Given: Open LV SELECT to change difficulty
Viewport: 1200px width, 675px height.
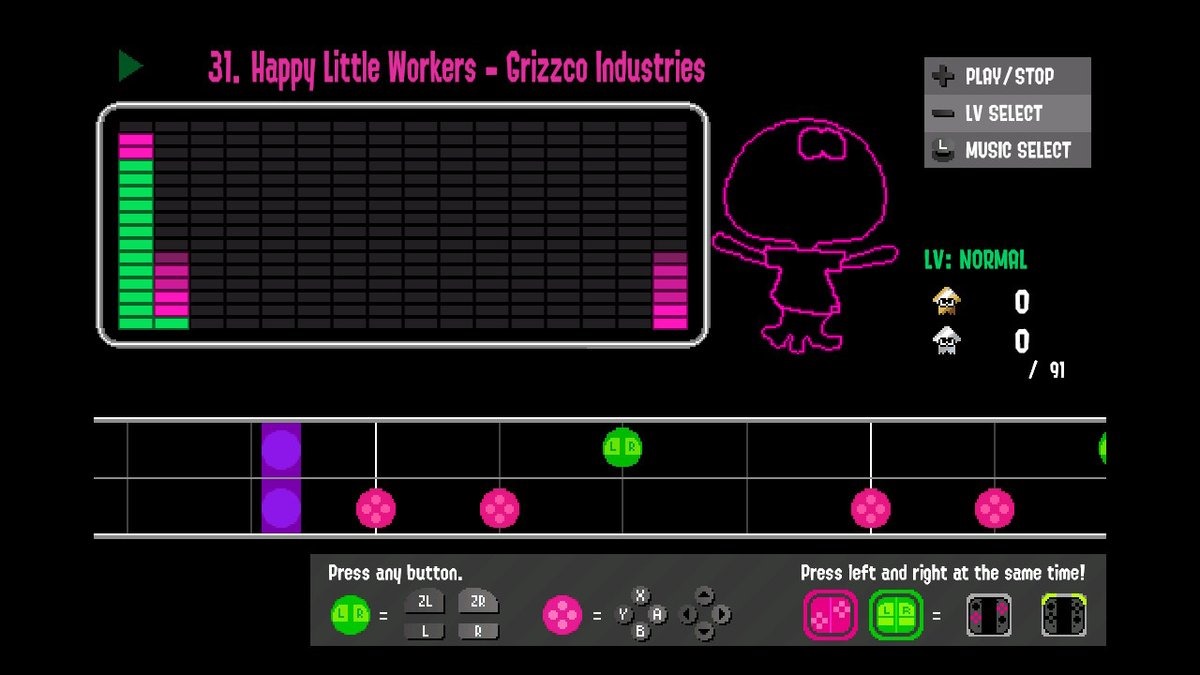Looking at the screenshot, I should [x=1006, y=113].
